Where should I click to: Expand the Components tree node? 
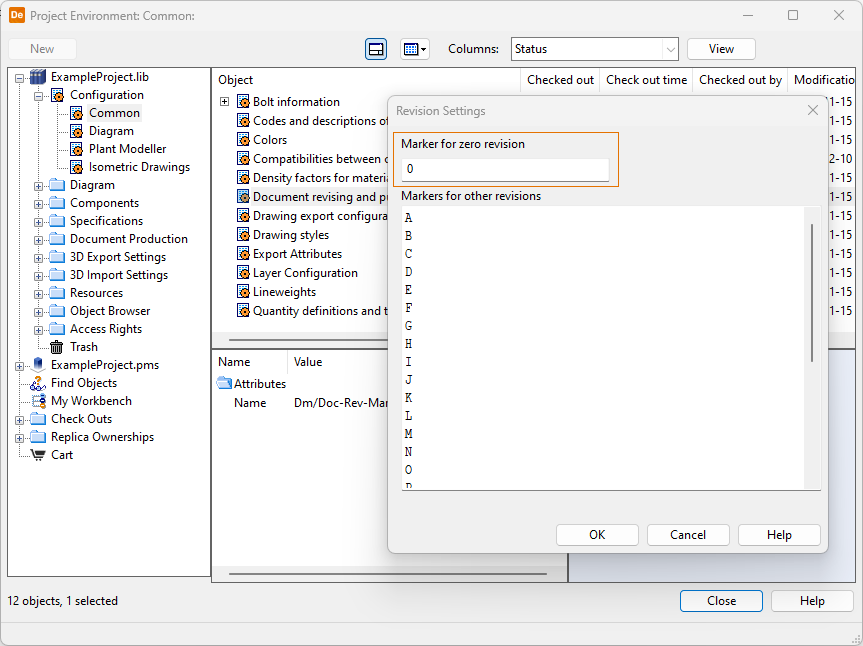[39, 203]
